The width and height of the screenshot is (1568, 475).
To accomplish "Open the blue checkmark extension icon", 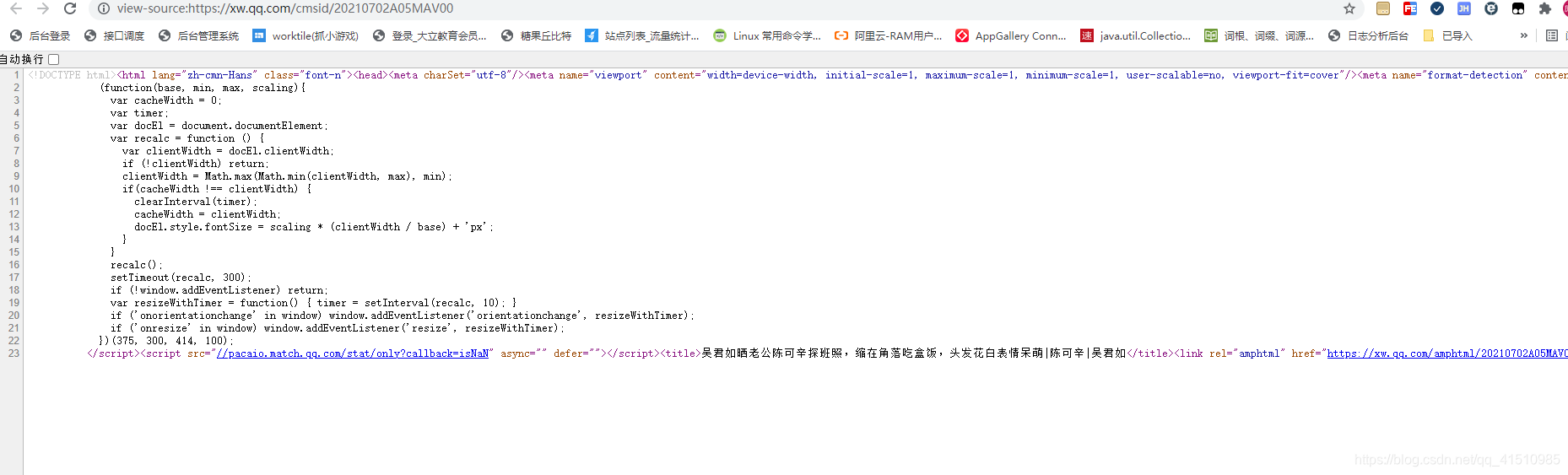I will pyautogui.click(x=1436, y=8).
